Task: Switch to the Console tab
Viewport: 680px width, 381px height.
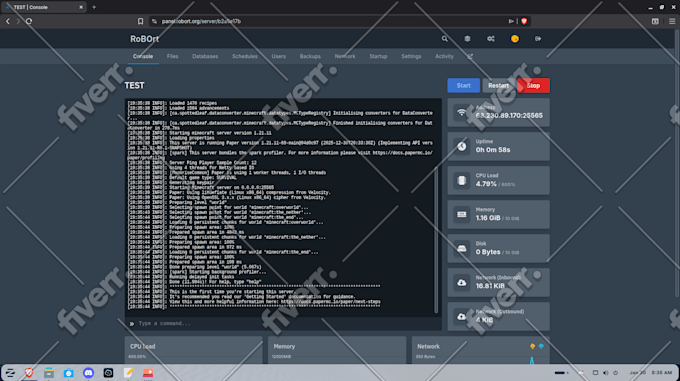Action: (143, 56)
